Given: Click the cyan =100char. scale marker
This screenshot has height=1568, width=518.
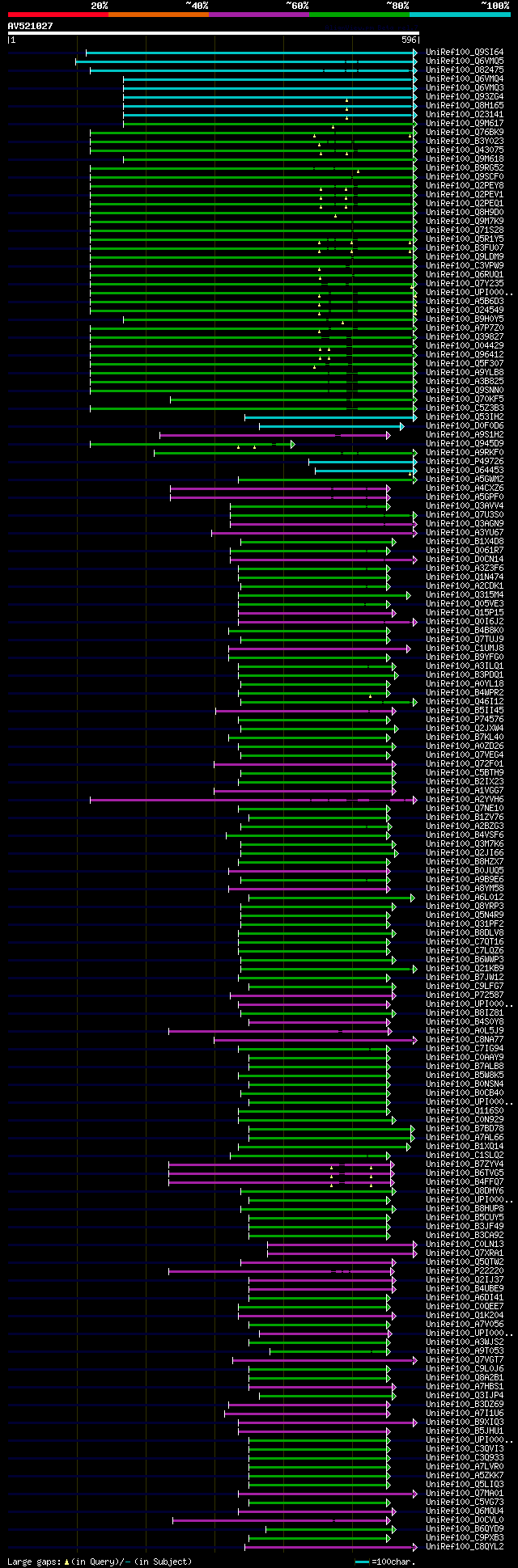Looking at the screenshot, I should [362, 1562].
